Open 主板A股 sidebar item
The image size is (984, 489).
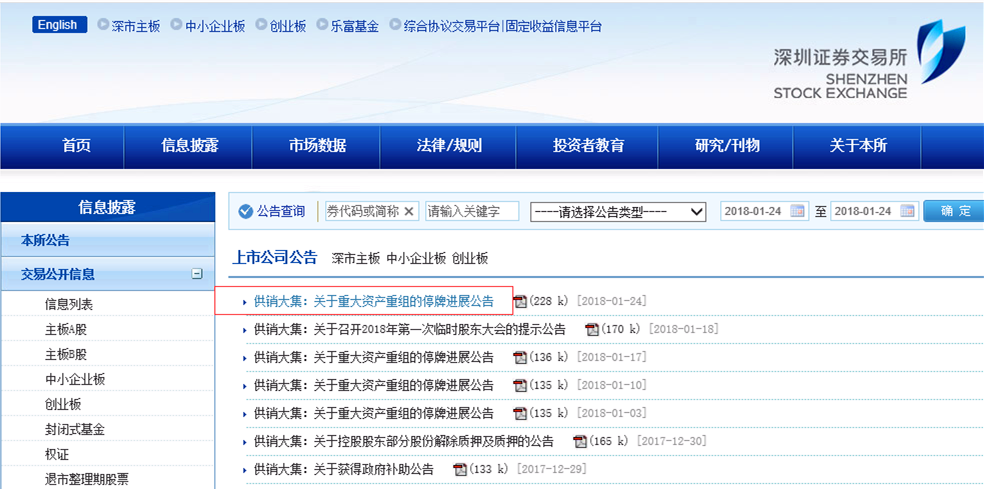[x=65, y=330]
